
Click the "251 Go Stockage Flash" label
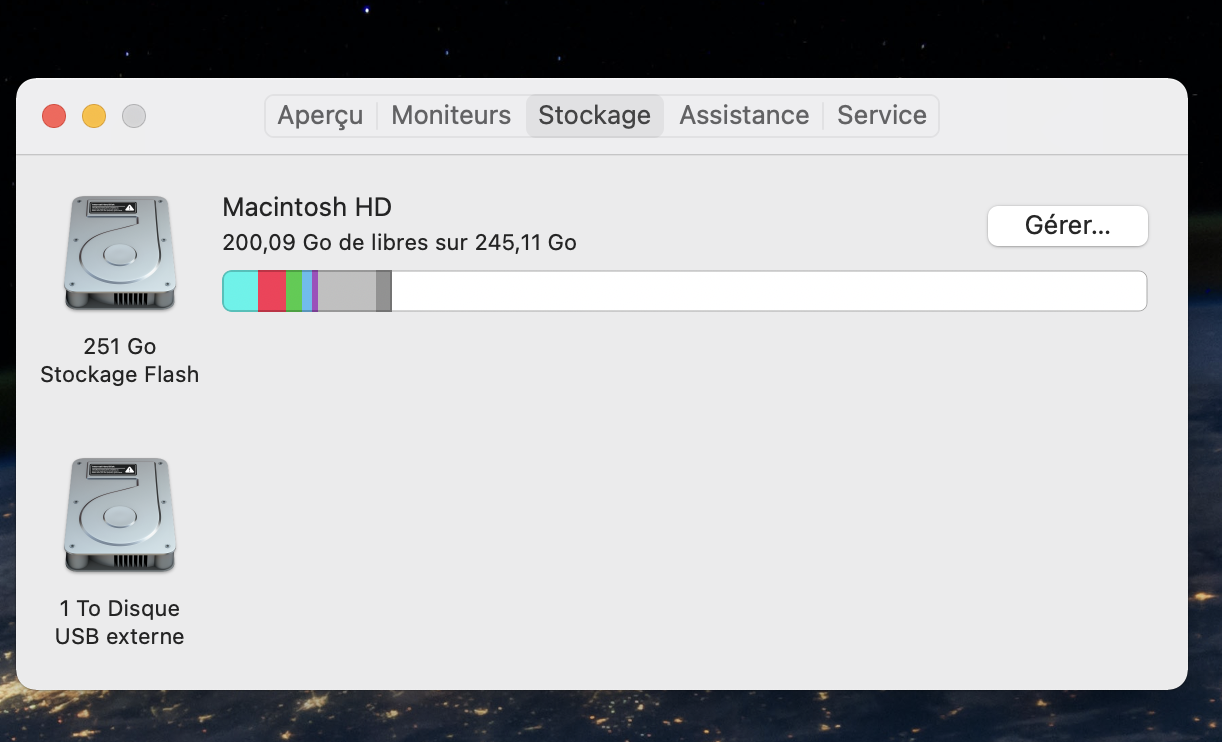tap(120, 361)
